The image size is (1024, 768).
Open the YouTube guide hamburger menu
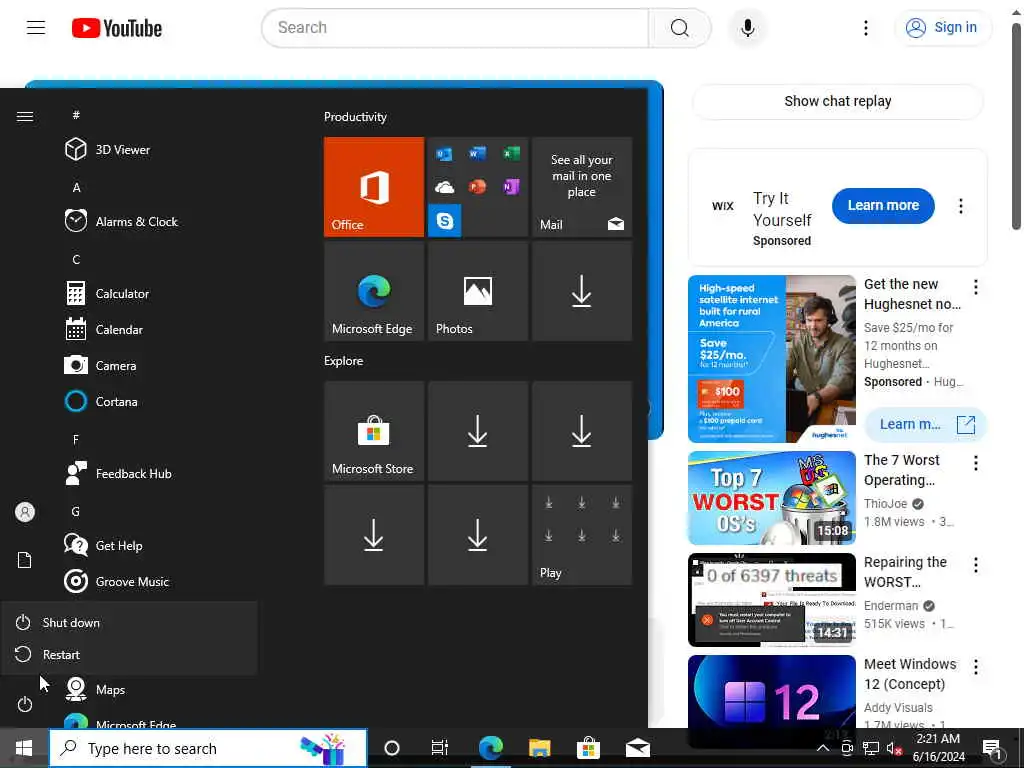tap(36, 27)
